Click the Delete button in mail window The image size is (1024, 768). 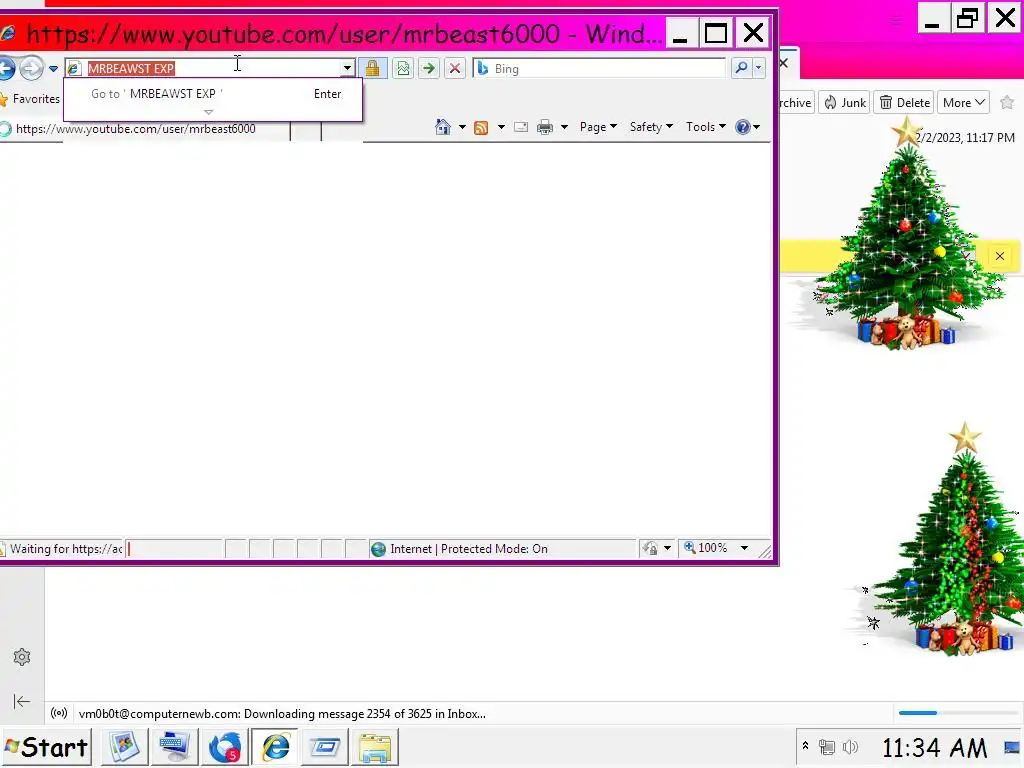(x=904, y=103)
